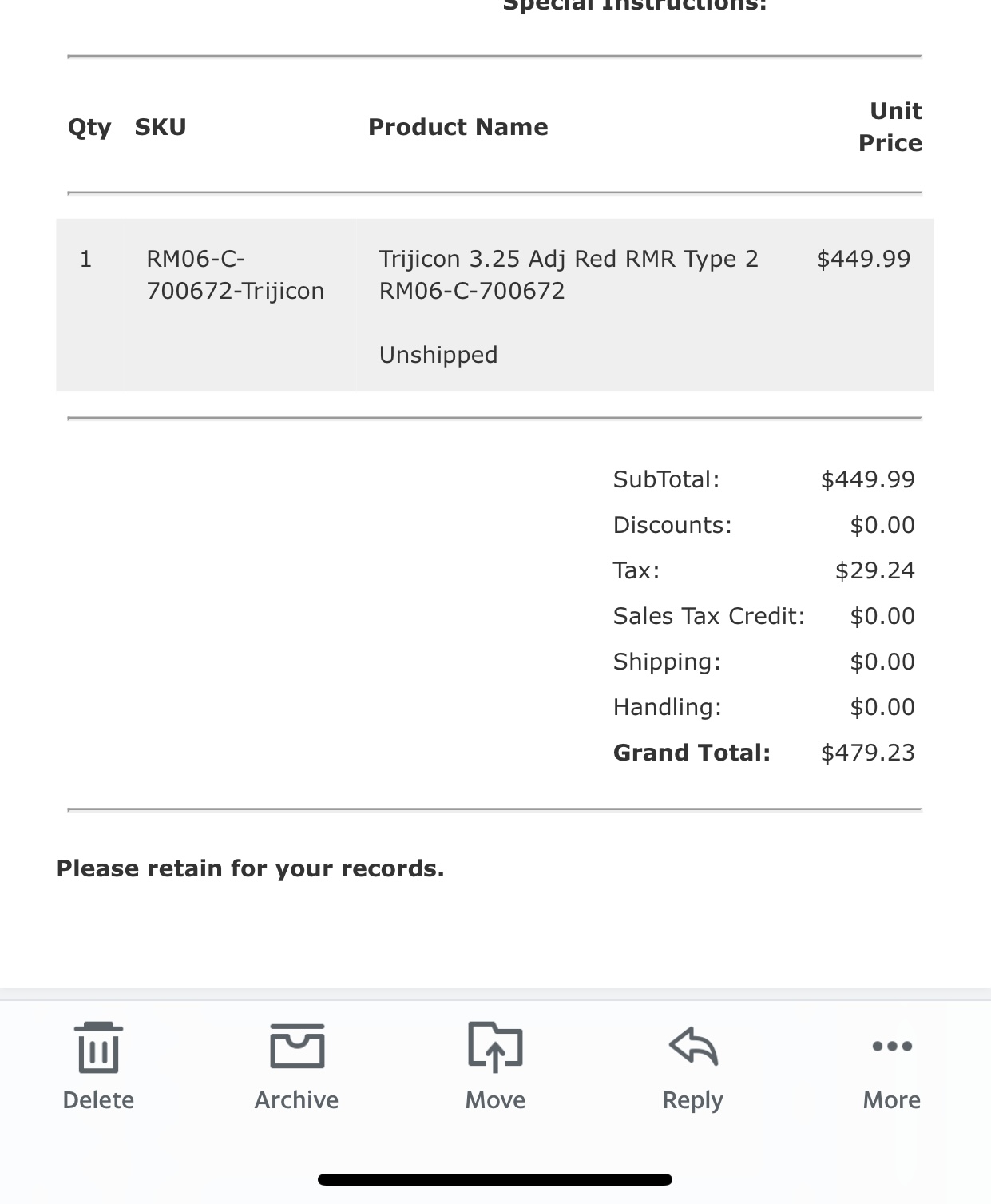Click the Unshipped status text
This screenshot has width=991, height=1204.
click(438, 355)
